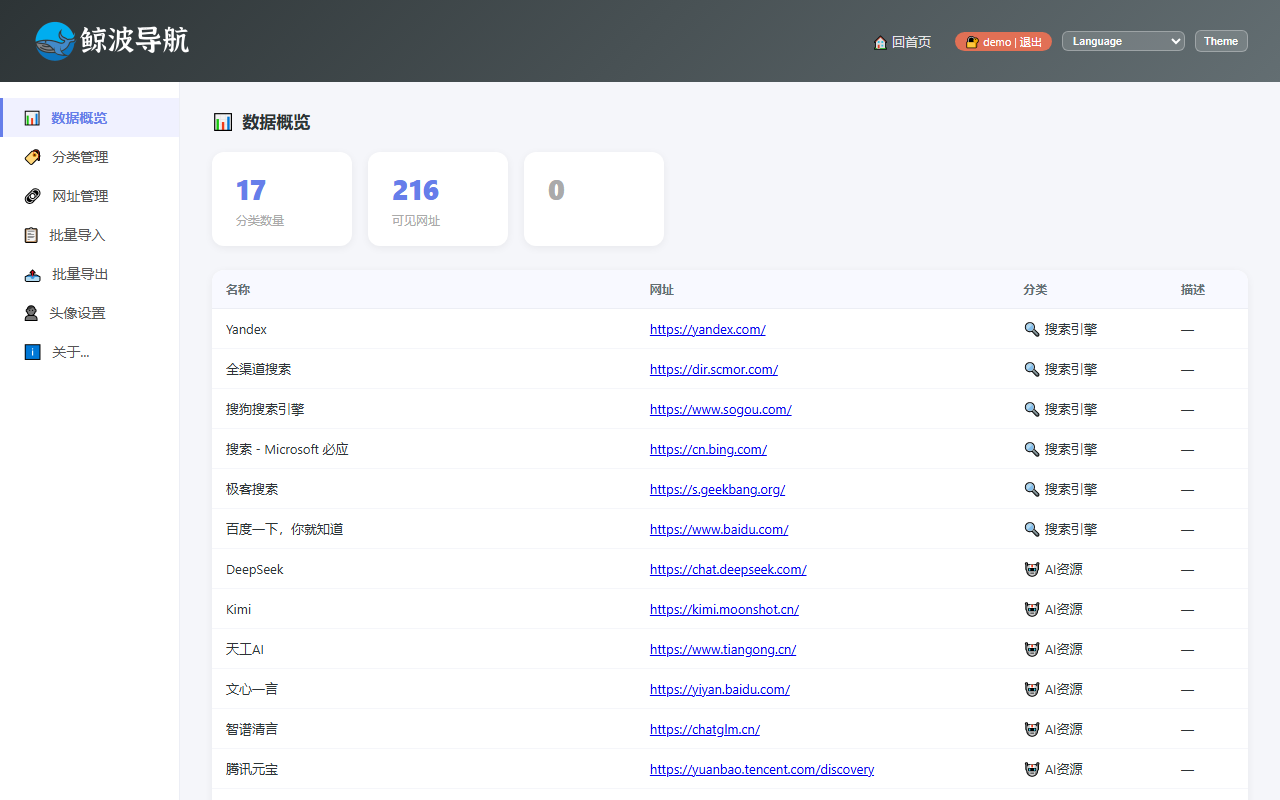The width and height of the screenshot is (1280, 800).
Task: Open 分类管理 in the sidebar
Action: (90, 157)
